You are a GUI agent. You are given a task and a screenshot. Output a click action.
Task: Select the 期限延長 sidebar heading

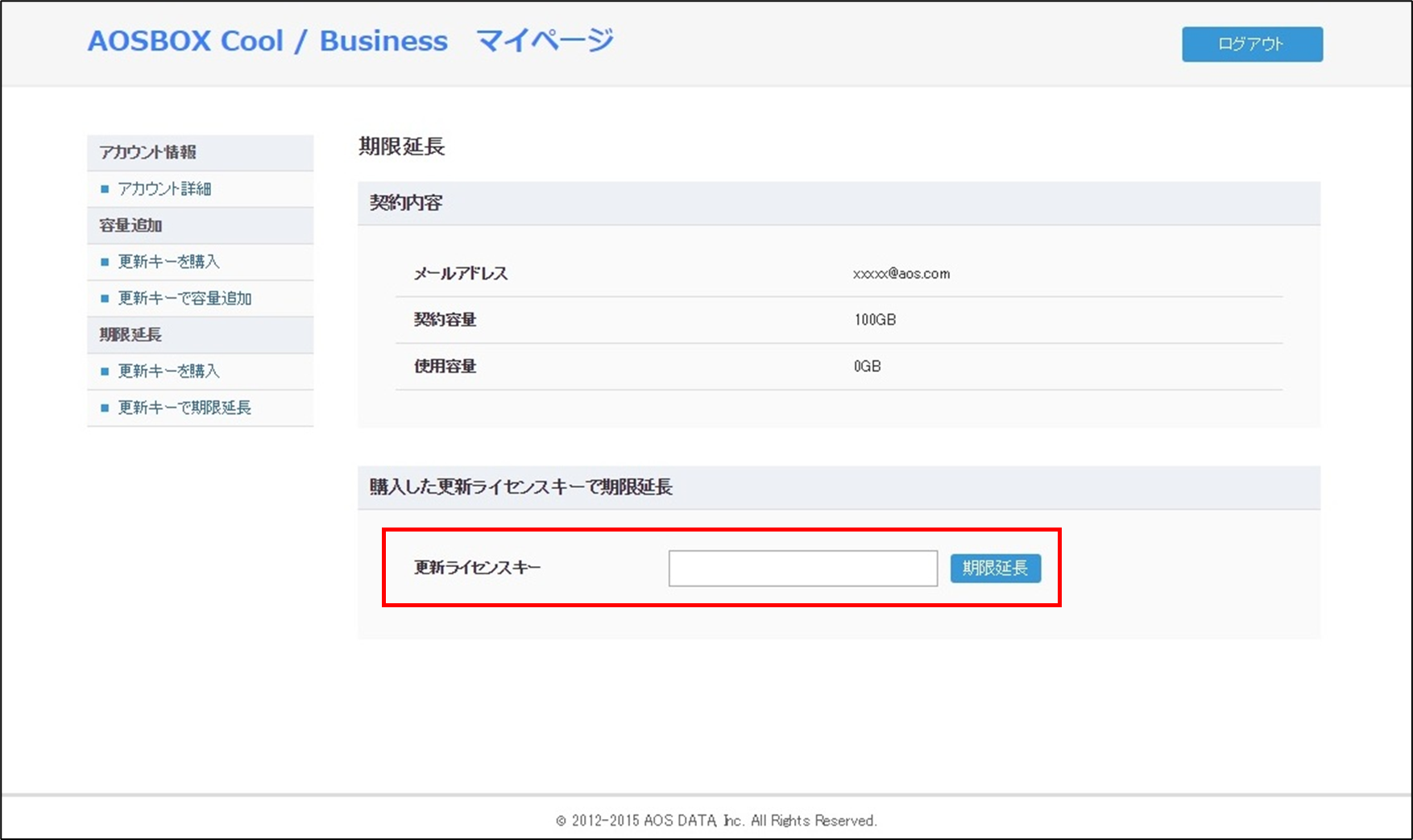pyautogui.click(x=200, y=335)
